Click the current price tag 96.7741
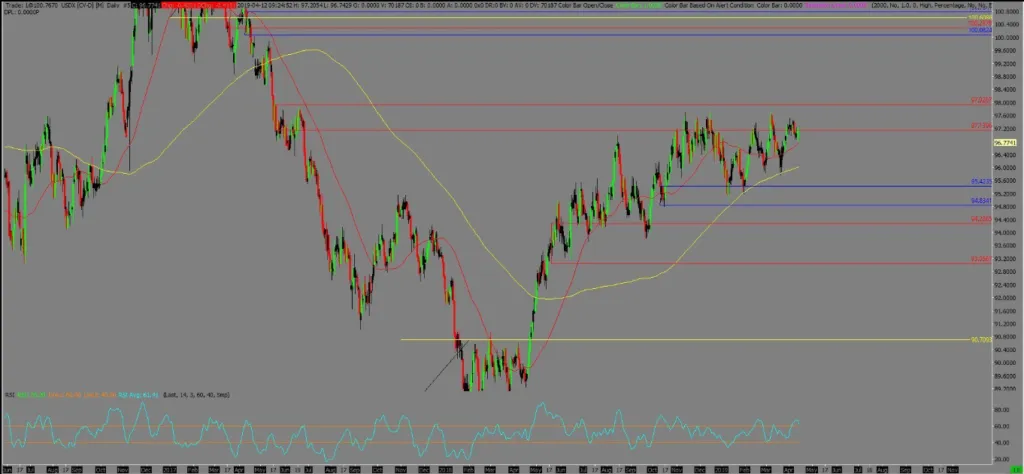Viewport: 1024px width, 474px height. [x=1004, y=142]
